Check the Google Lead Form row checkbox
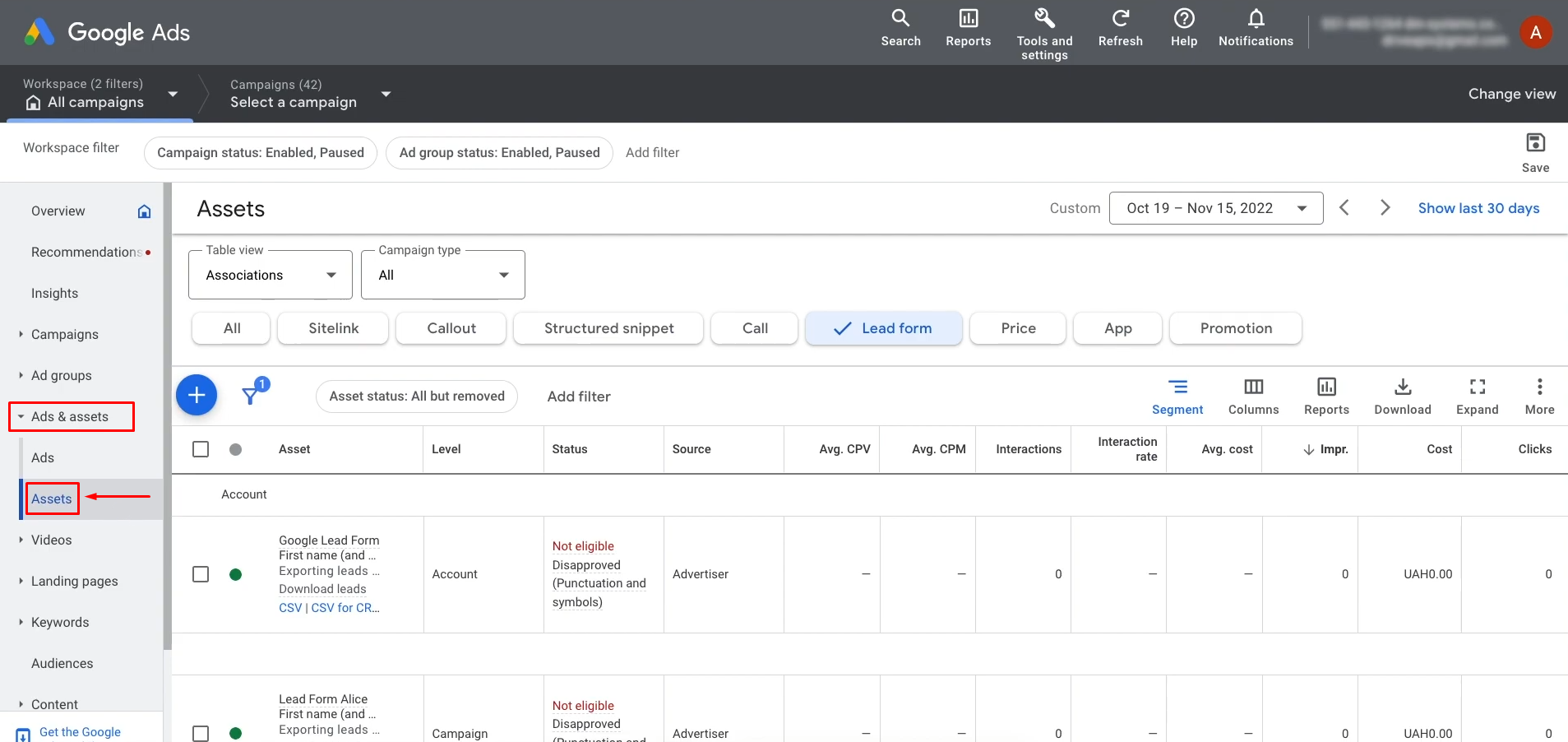This screenshot has height=742, width=1568. click(x=201, y=574)
